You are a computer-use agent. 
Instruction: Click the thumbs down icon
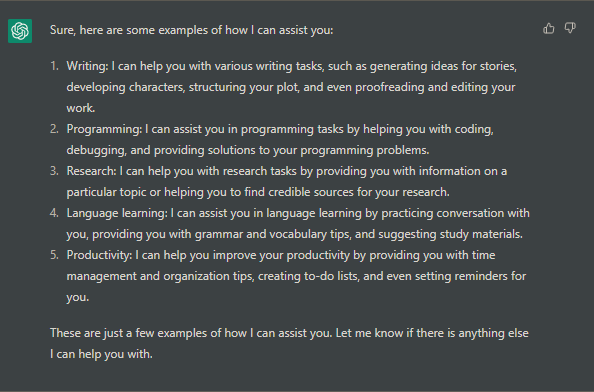pos(570,28)
